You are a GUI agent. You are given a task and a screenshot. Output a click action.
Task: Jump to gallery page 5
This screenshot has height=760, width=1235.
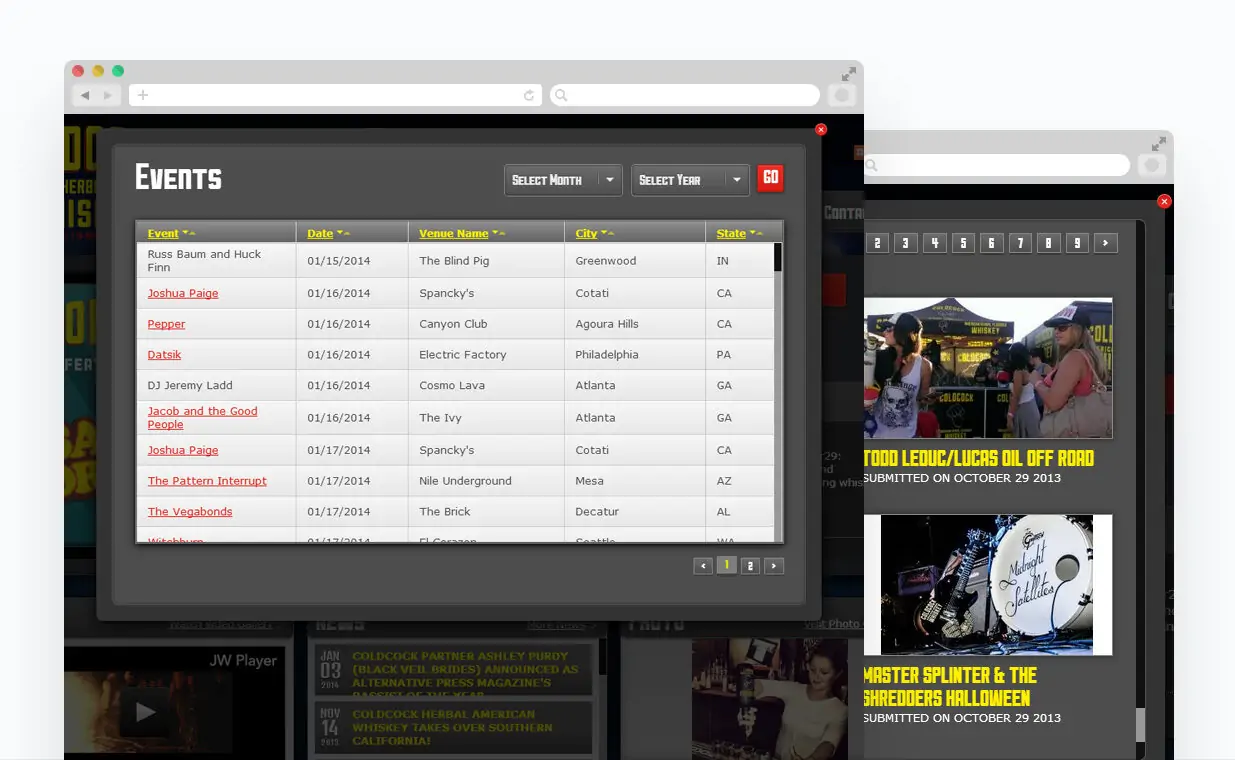click(x=963, y=243)
